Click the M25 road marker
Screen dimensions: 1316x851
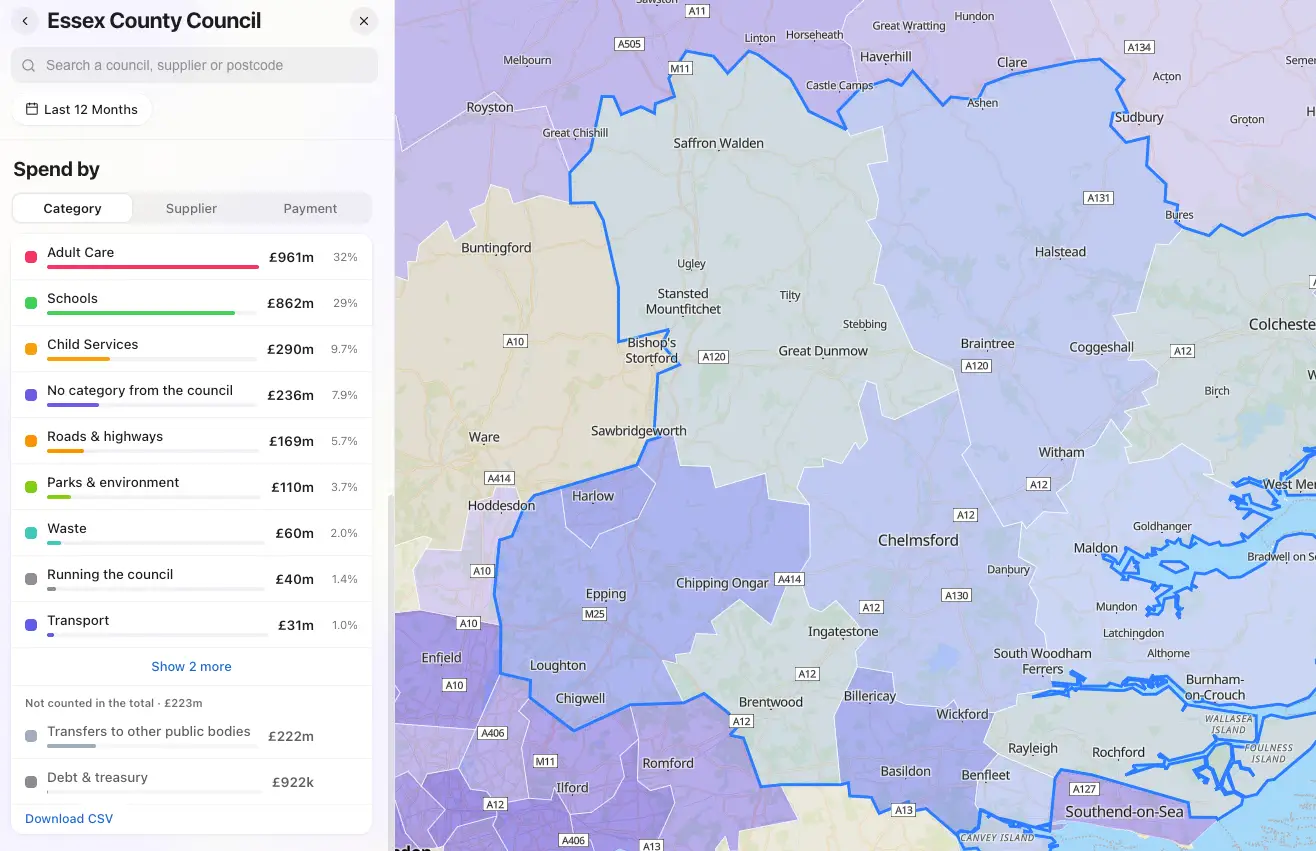tap(595, 614)
